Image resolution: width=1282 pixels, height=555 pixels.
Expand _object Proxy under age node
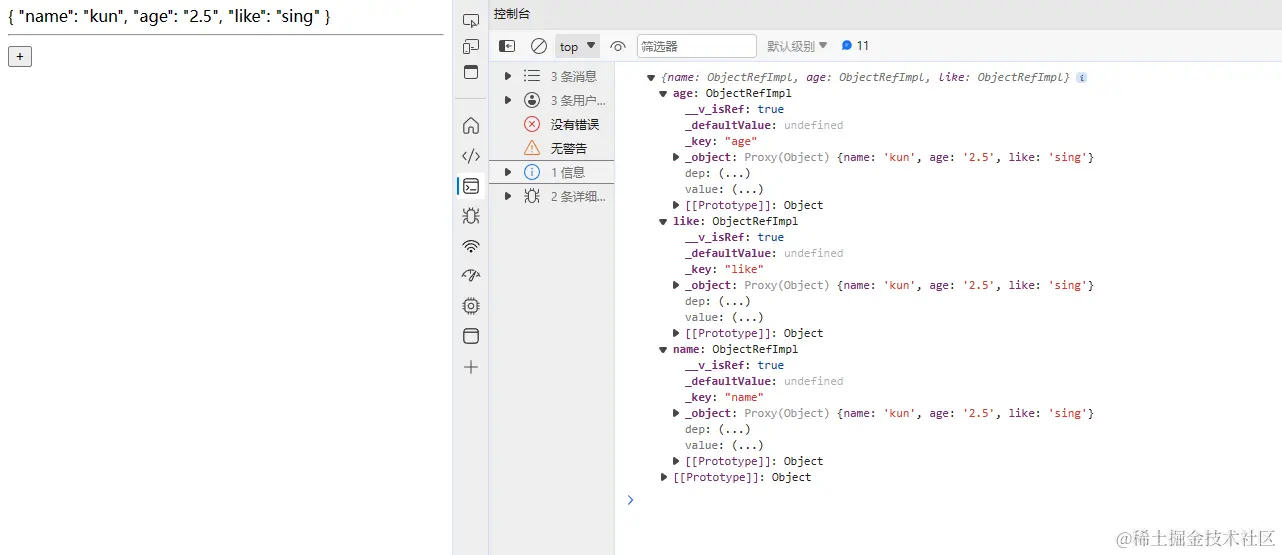pos(677,157)
